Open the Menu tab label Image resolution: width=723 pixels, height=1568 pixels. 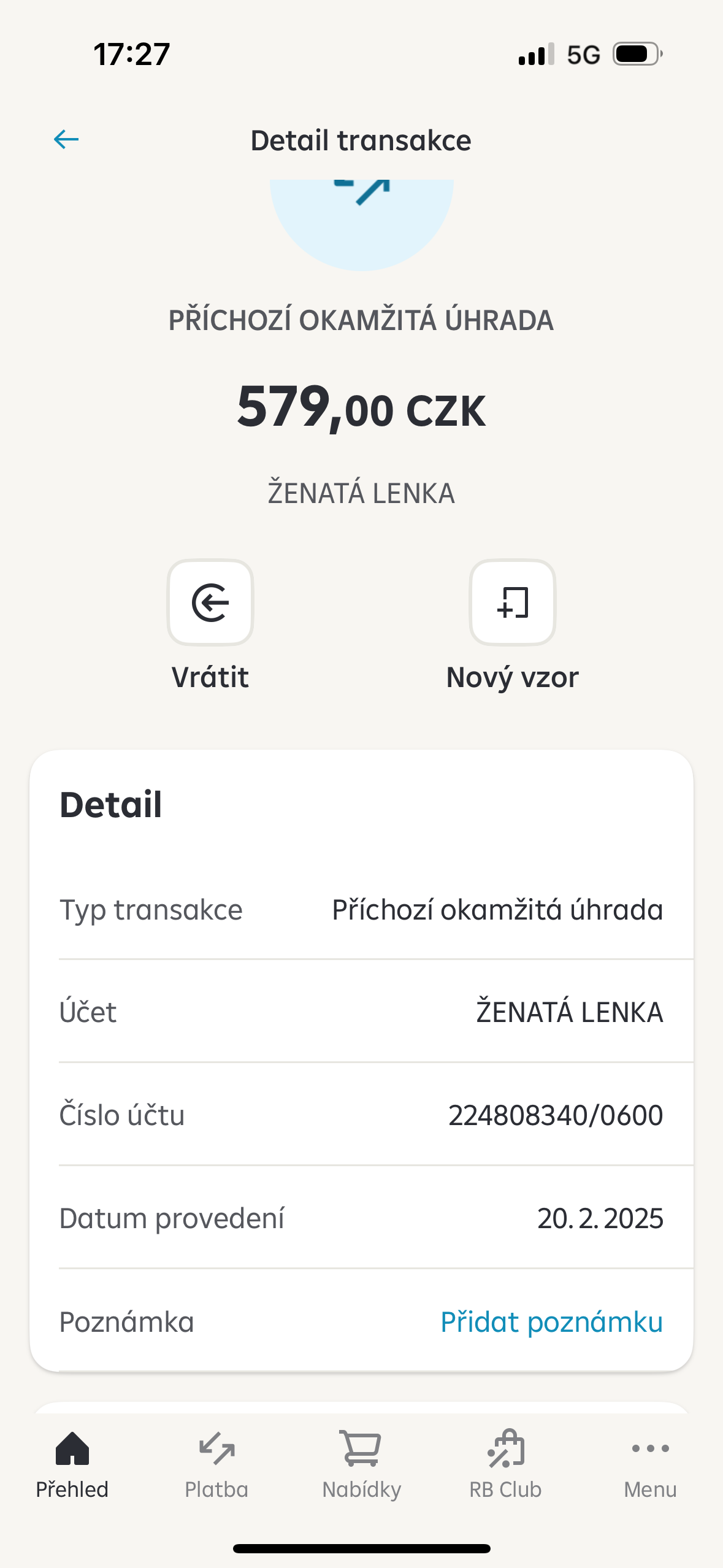pos(650,1489)
